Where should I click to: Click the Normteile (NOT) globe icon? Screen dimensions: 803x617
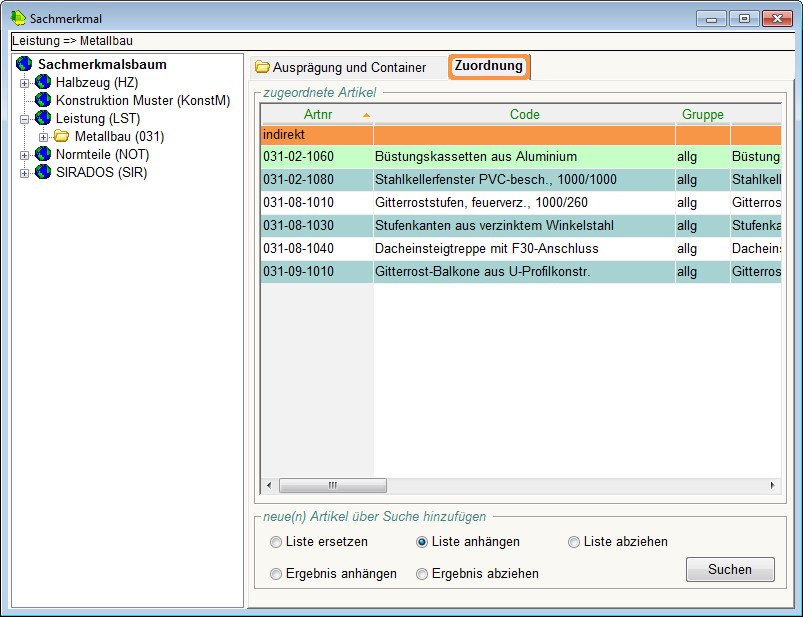tap(43, 154)
